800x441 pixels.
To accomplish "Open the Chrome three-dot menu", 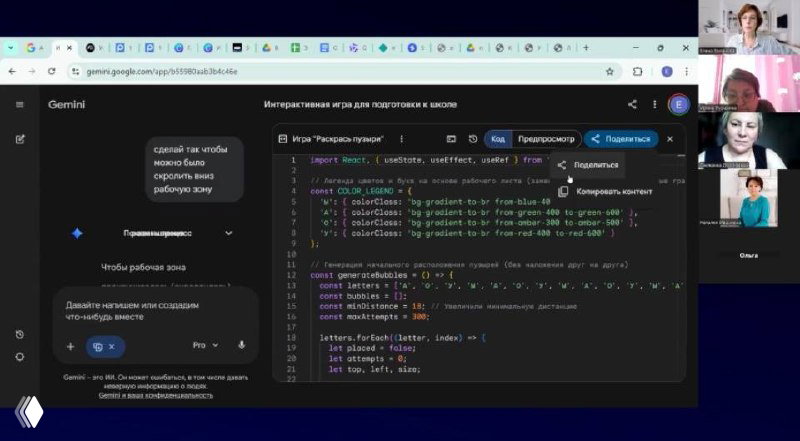I will point(687,71).
